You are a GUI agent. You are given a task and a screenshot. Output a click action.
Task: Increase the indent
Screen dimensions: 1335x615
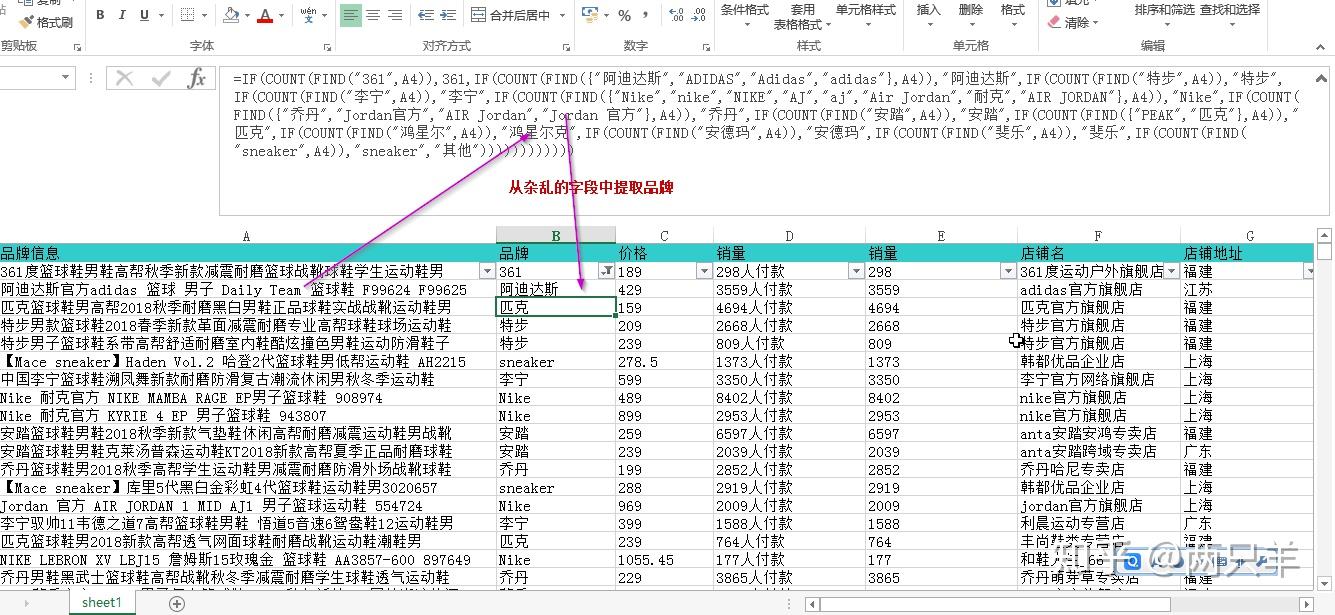click(x=449, y=15)
